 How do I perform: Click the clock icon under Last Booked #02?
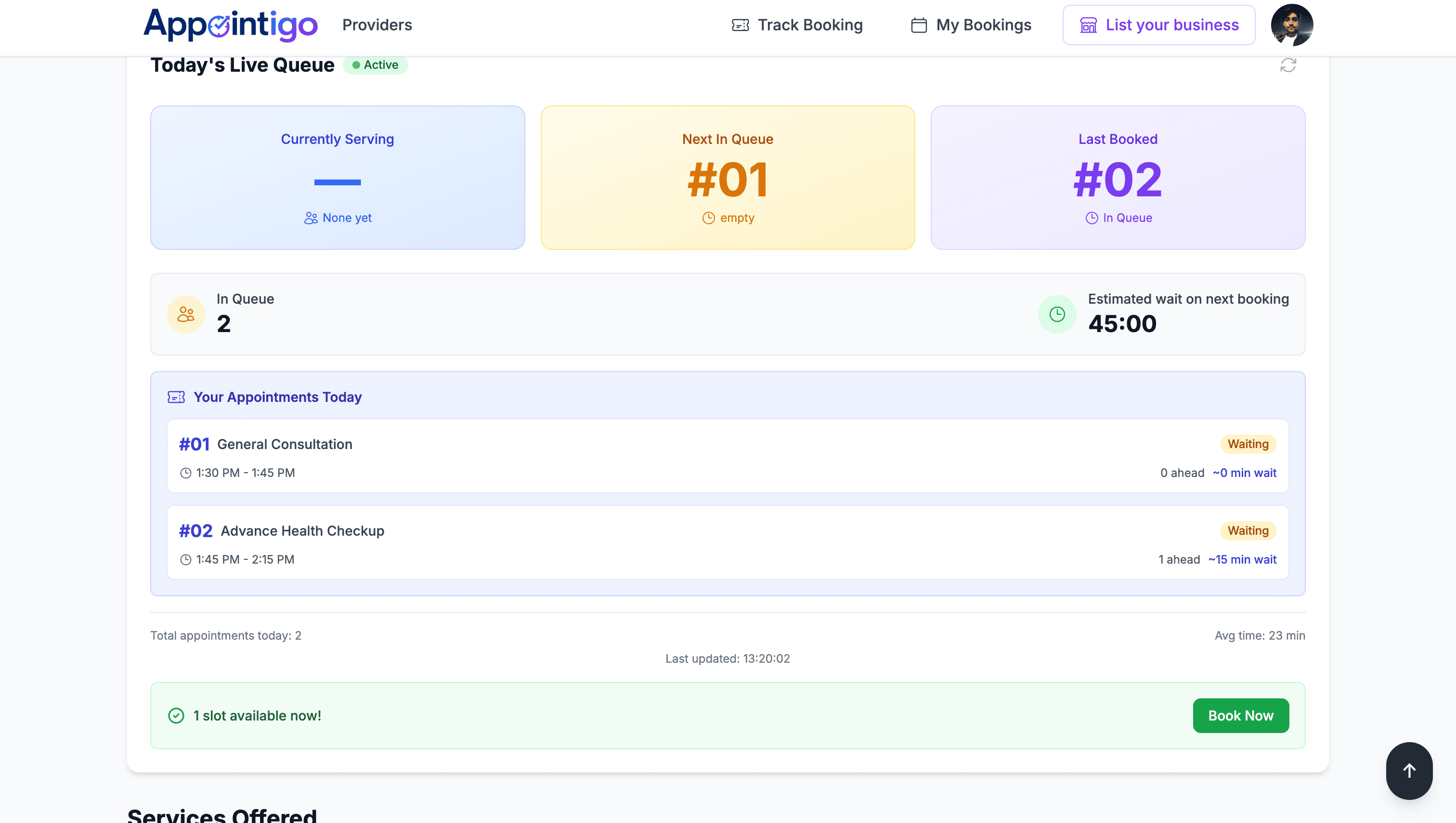(1092, 217)
